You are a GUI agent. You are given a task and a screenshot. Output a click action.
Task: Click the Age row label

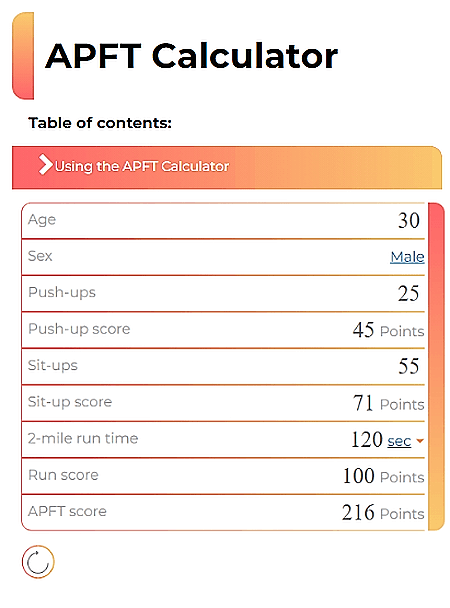point(42,220)
